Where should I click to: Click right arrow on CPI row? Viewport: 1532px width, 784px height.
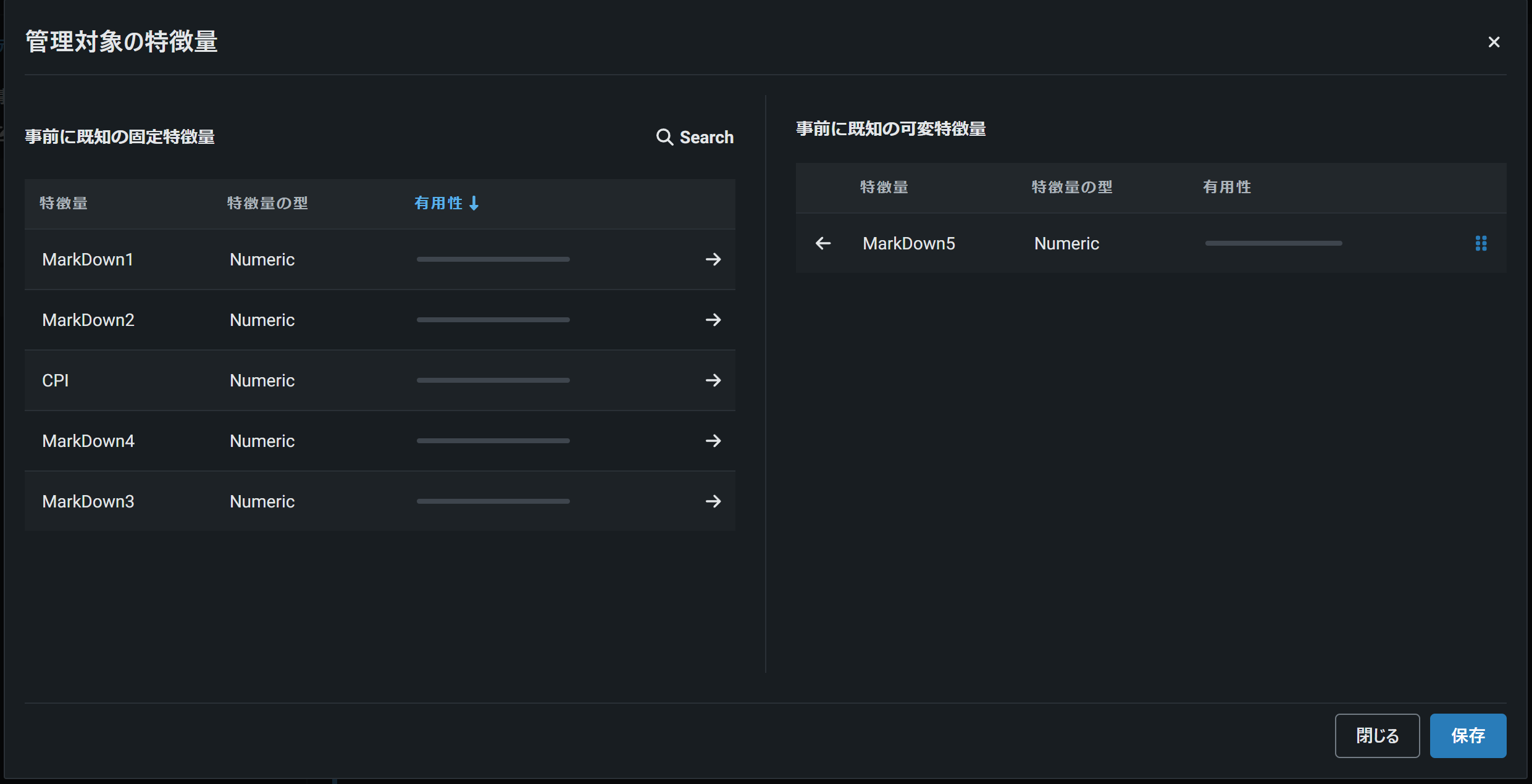click(713, 380)
